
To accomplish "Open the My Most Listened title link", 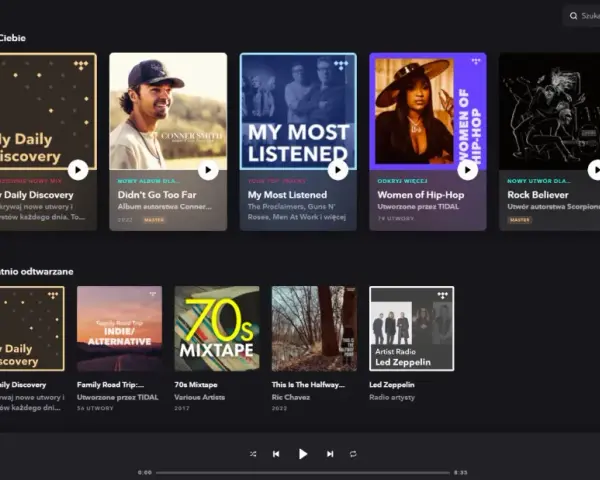I will [x=287, y=195].
